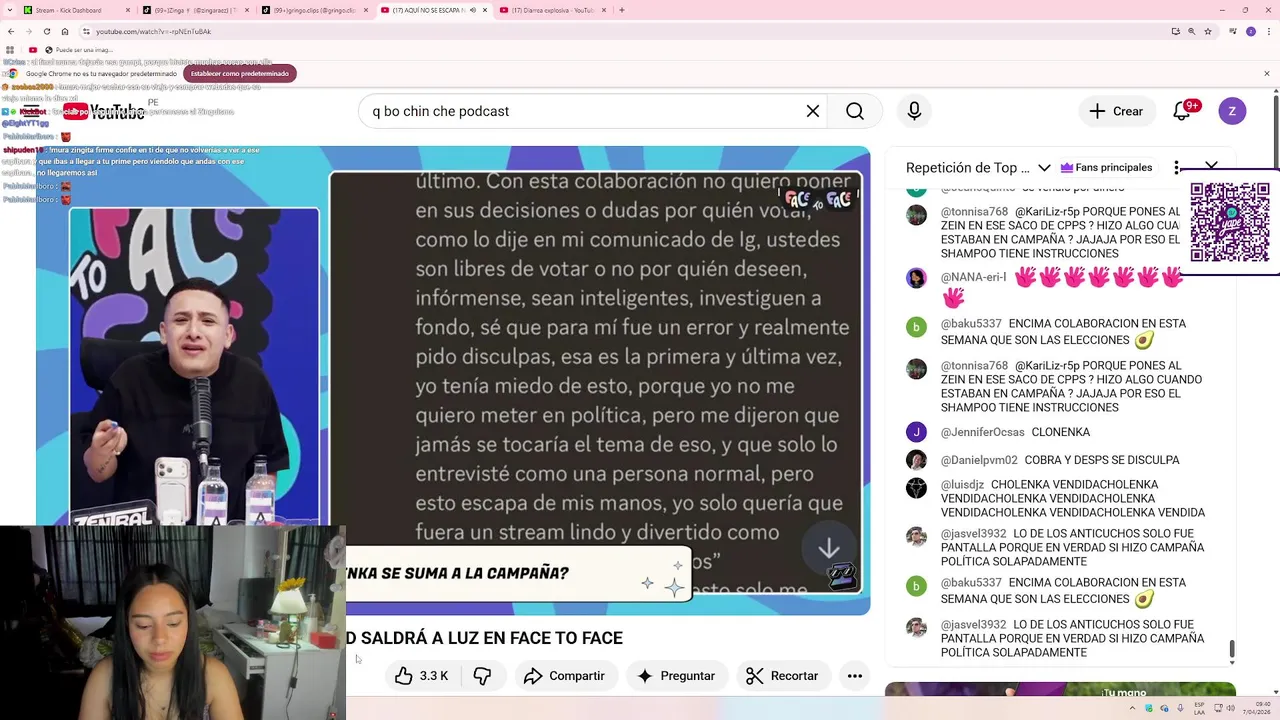This screenshot has height=720, width=1280.
Task: Open more actions menu under the video
Action: [855, 676]
